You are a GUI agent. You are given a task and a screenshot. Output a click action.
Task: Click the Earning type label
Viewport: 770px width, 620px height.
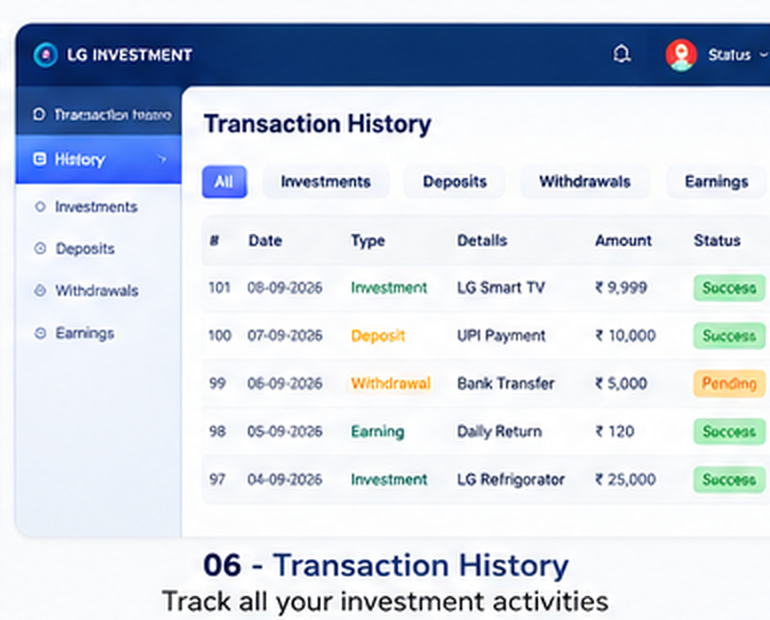click(378, 432)
